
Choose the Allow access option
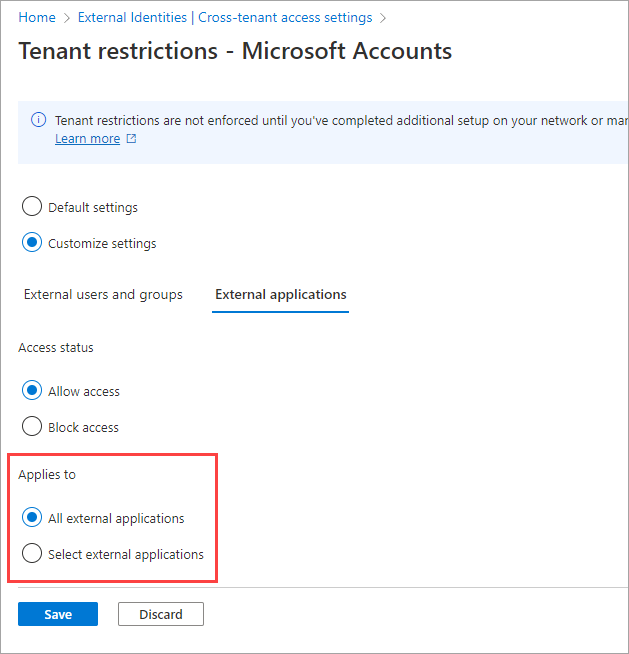pos(32,391)
